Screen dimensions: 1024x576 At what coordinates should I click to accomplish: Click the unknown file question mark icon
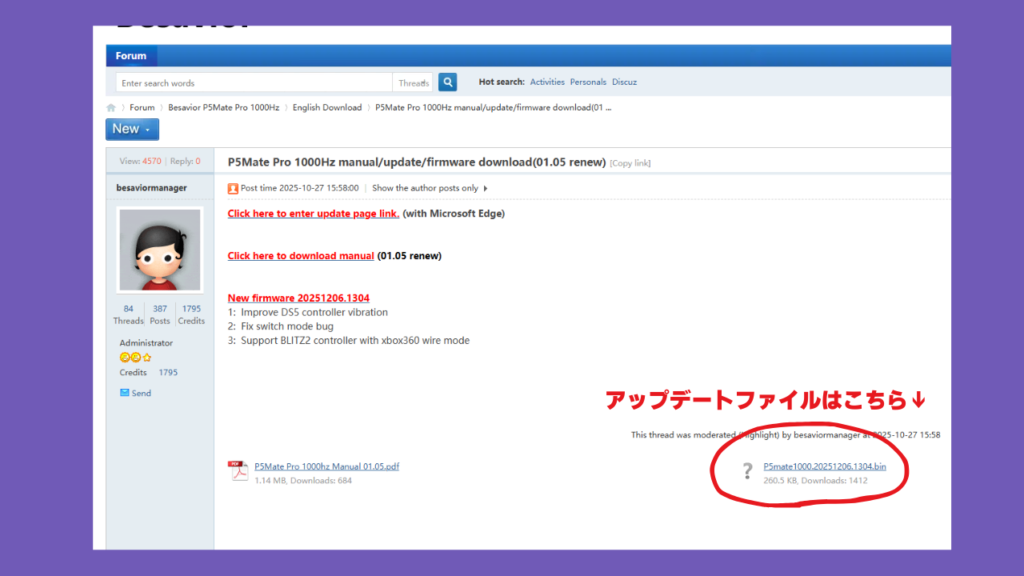[x=746, y=471]
